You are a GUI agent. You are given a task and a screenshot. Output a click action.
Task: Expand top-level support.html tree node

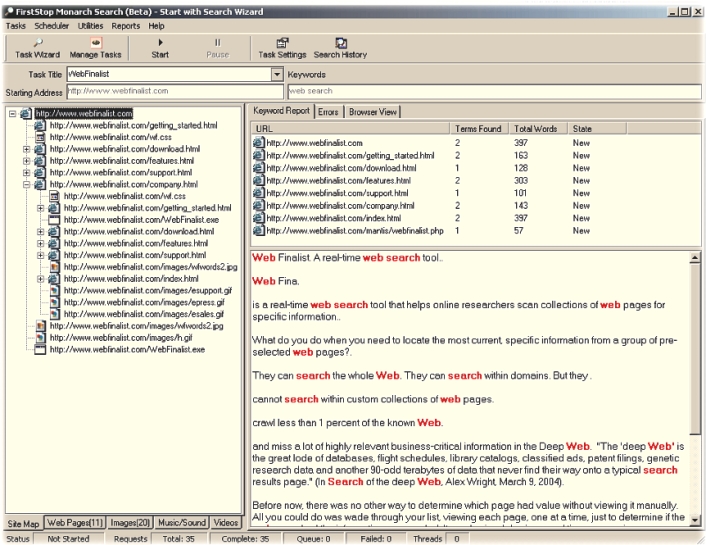[27, 173]
